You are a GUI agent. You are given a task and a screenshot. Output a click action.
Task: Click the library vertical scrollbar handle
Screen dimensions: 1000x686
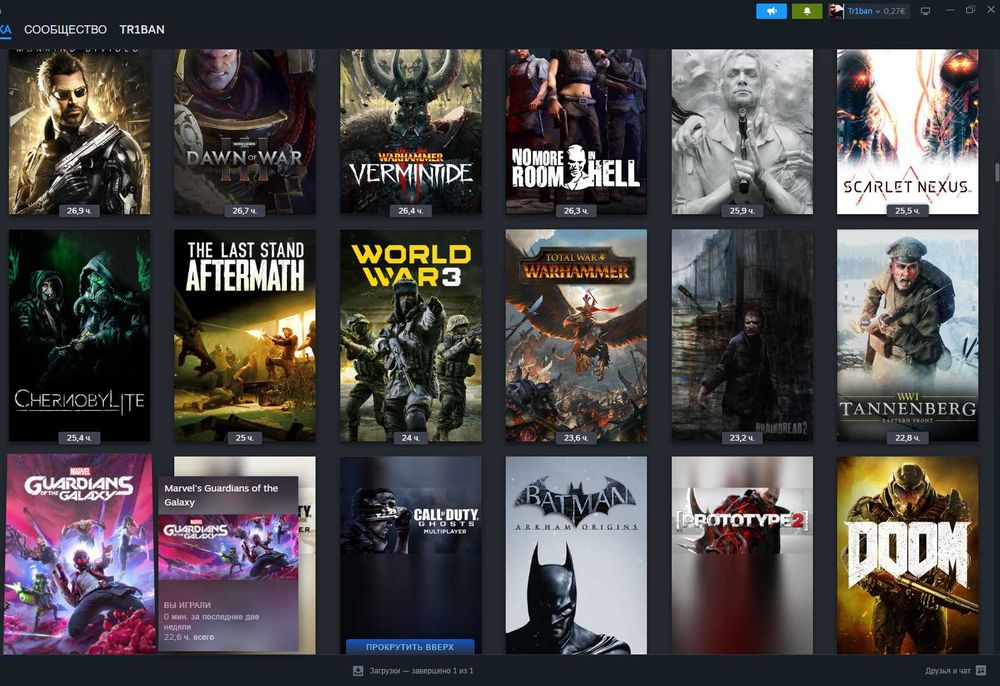[997, 172]
